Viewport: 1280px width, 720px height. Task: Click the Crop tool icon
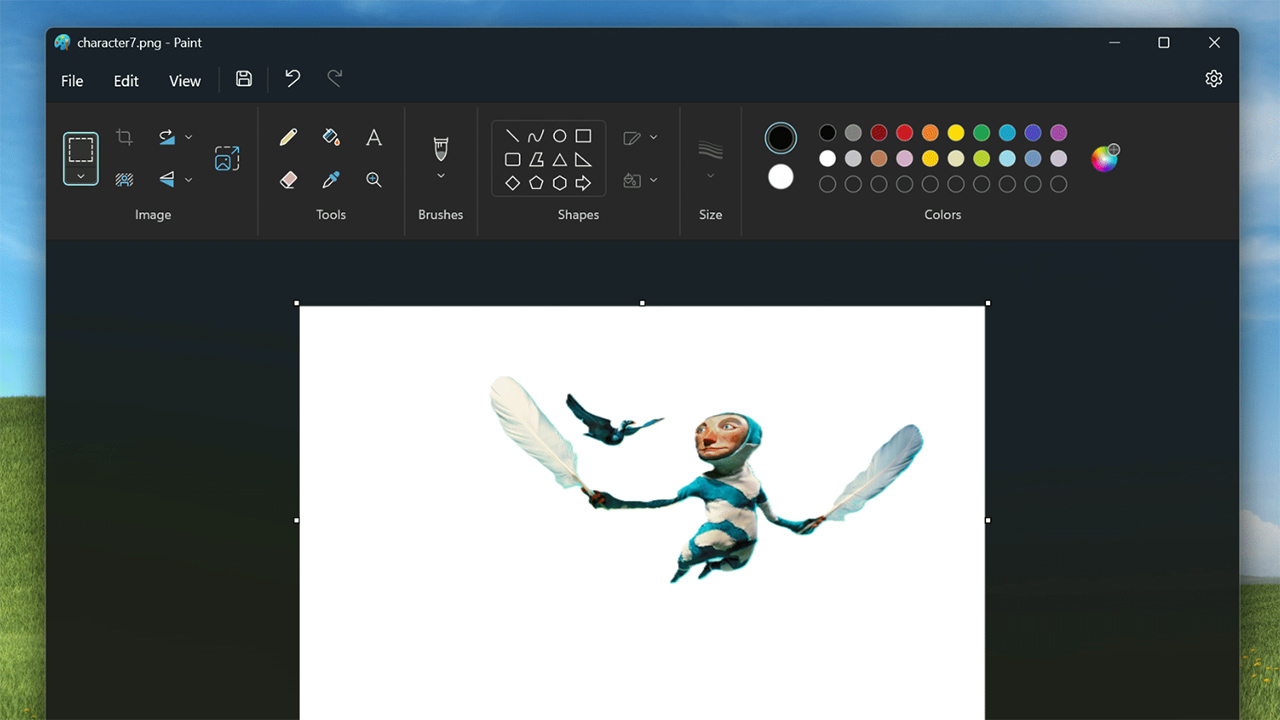124,137
